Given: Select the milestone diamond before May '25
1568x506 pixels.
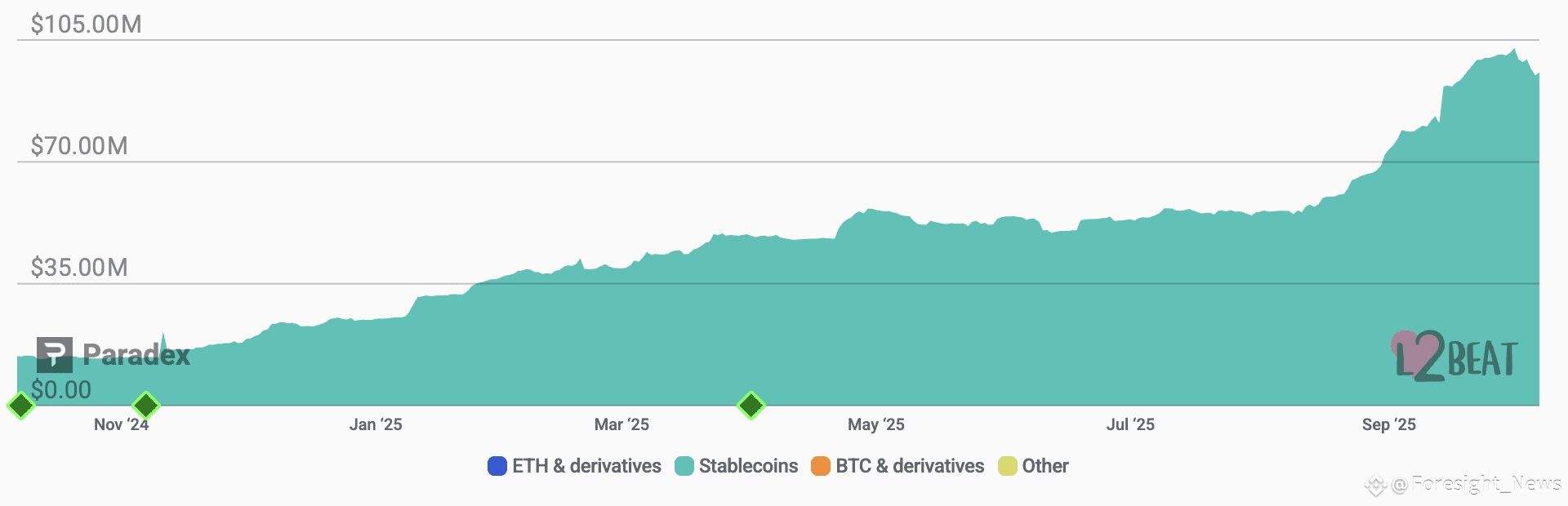Looking at the screenshot, I should pos(751,405).
